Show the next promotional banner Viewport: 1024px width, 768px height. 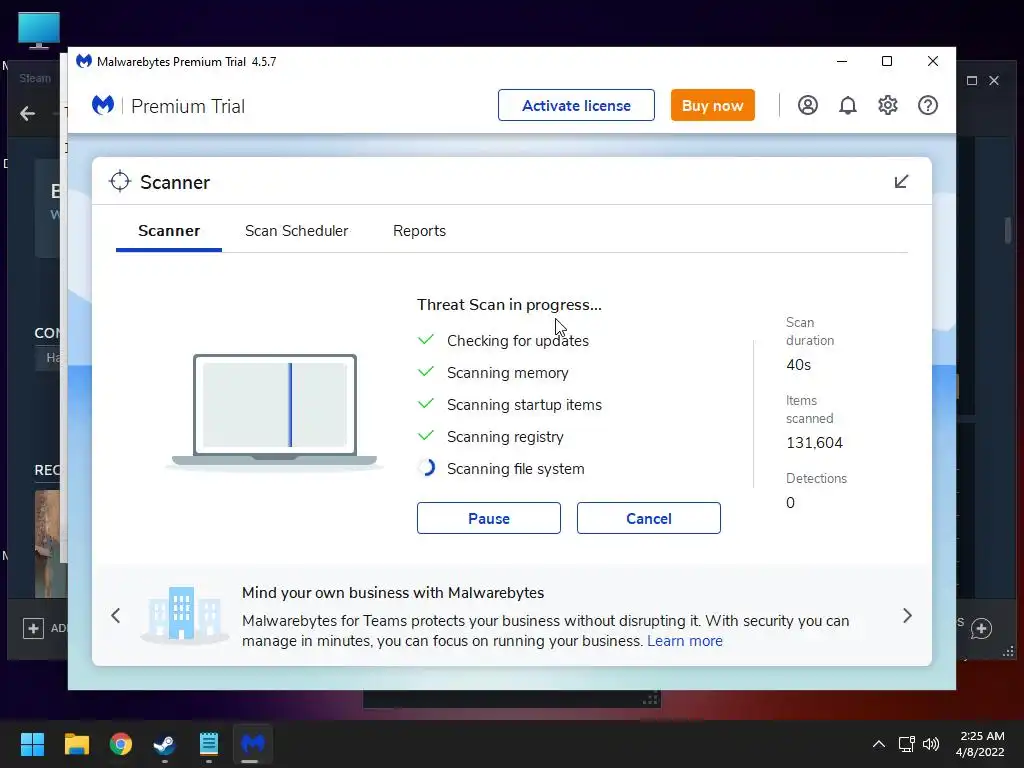pos(907,615)
